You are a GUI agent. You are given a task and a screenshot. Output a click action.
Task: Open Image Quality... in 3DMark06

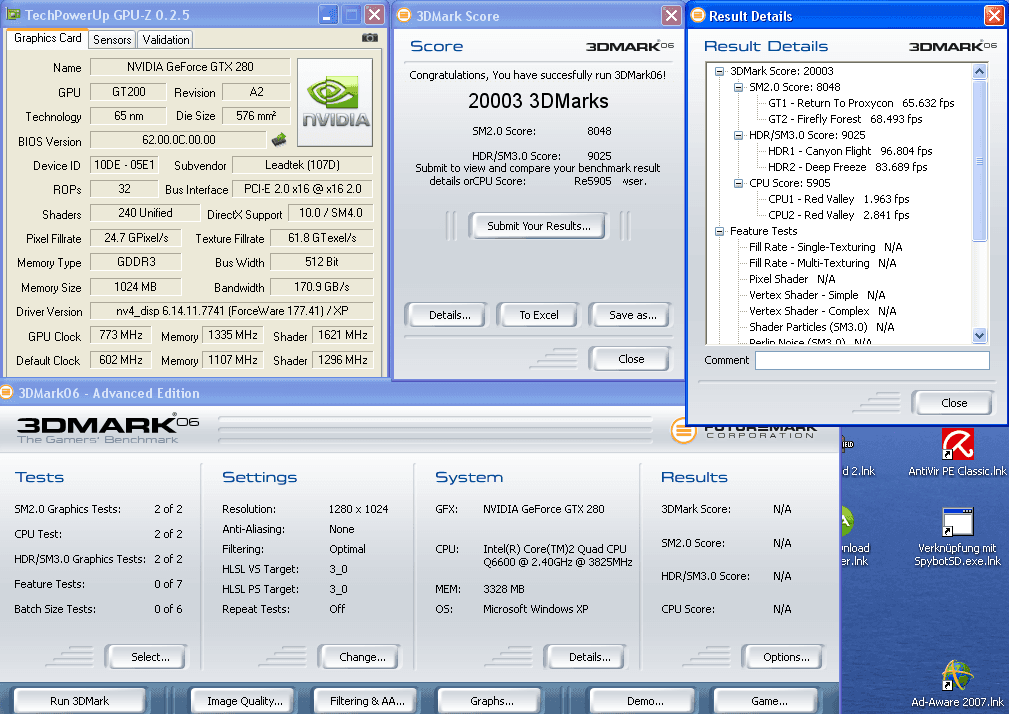245,701
